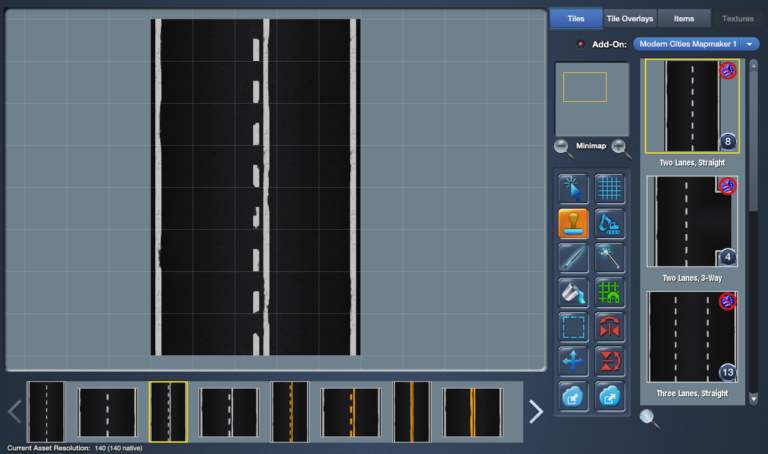Toggle the grid display icon
Image resolution: width=768 pixels, height=454 pixels.
pyautogui.click(x=609, y=188)
